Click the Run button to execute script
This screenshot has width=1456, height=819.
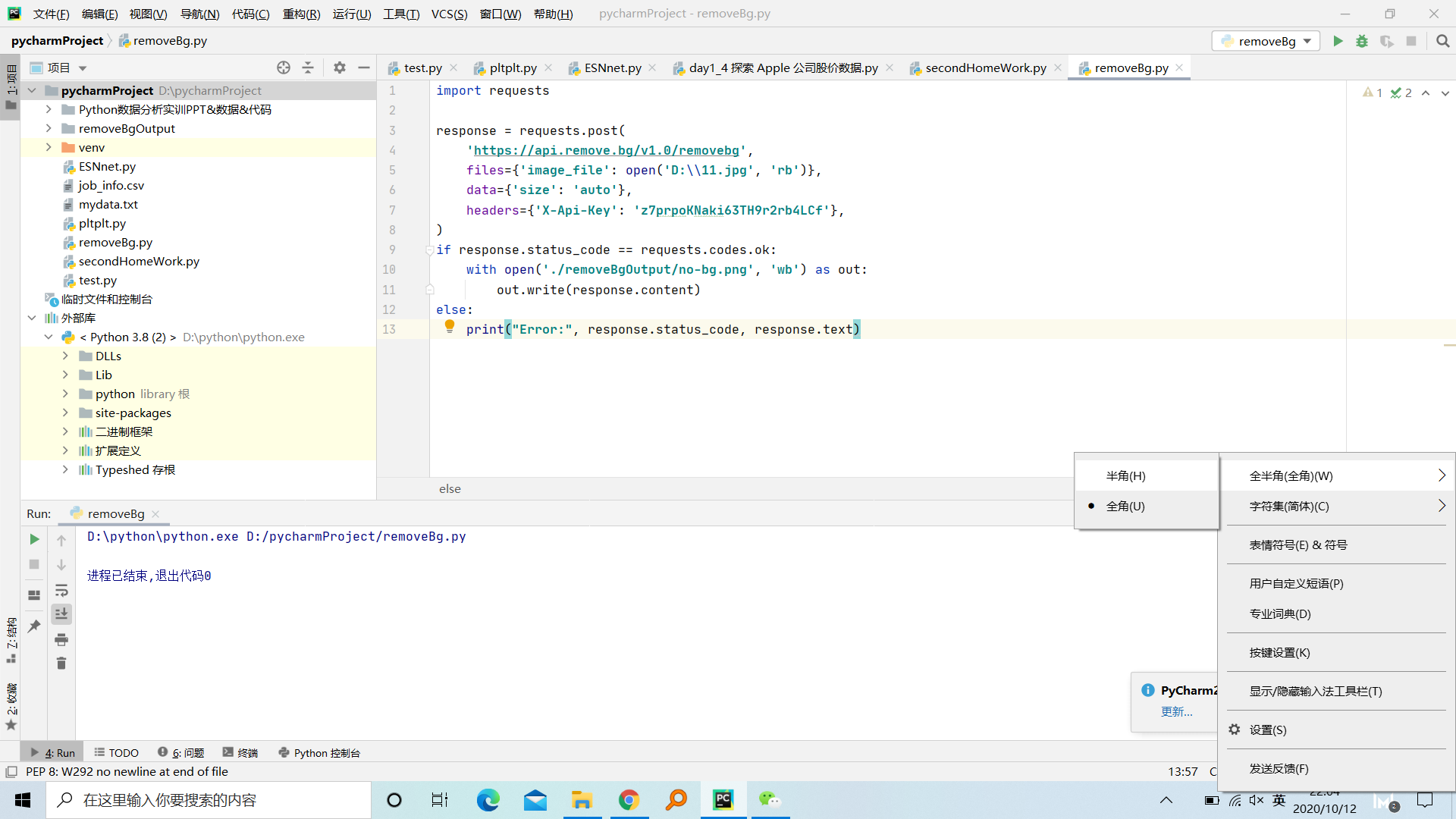1338,41
